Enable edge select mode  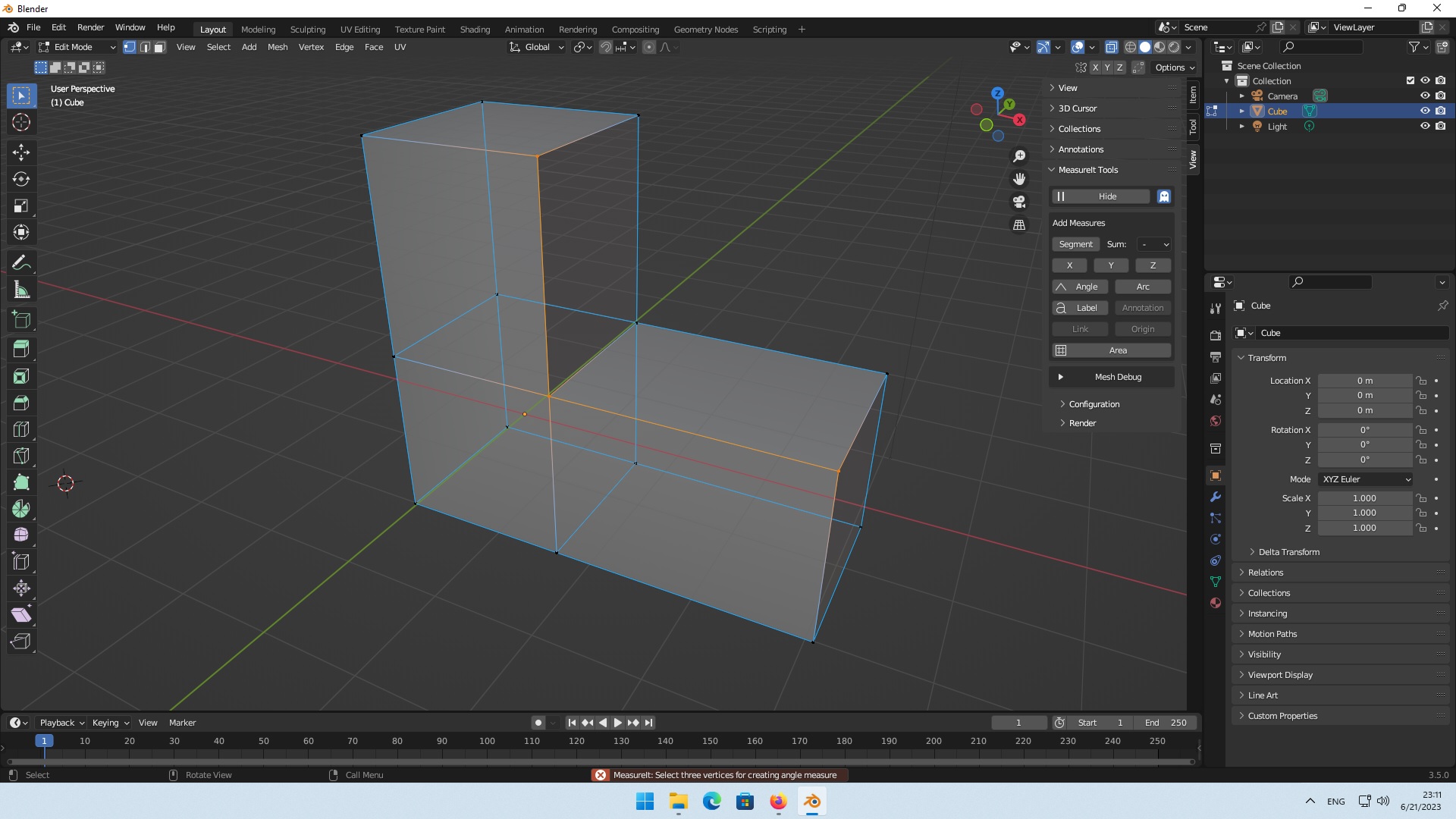click(145, 47)
